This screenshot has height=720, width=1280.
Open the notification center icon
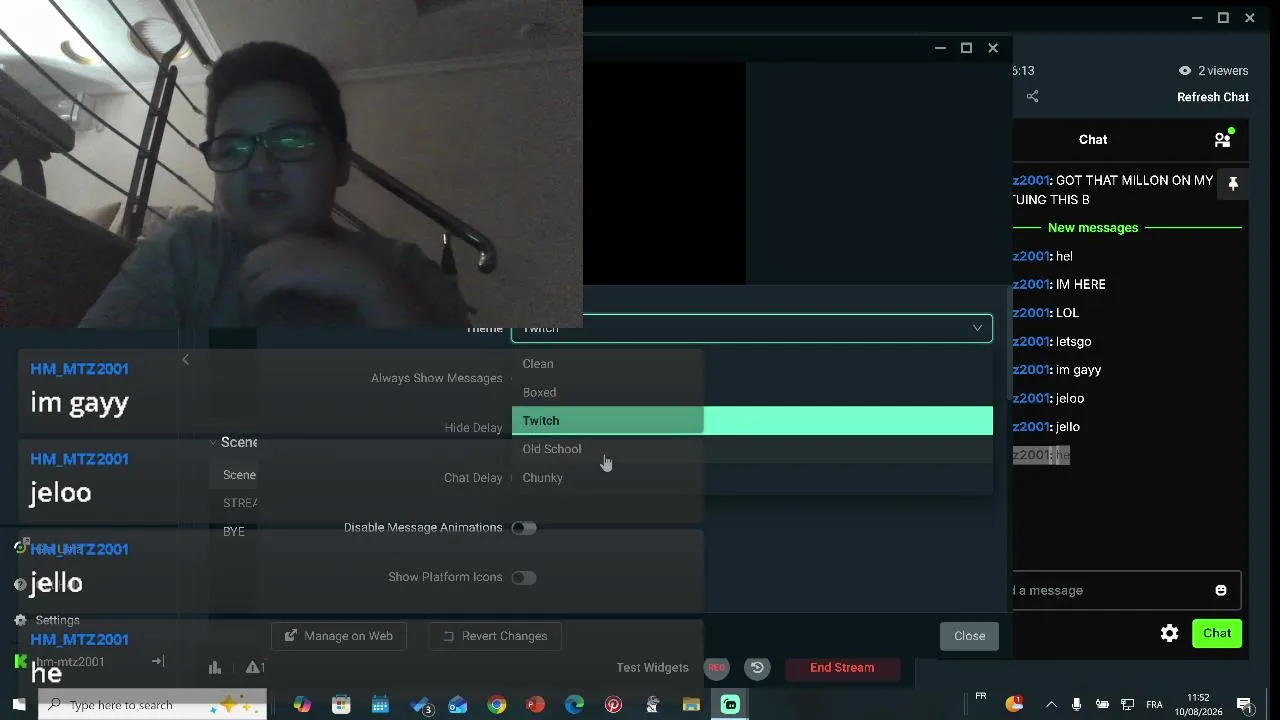pyautogui.click(x=1244, y=705)
